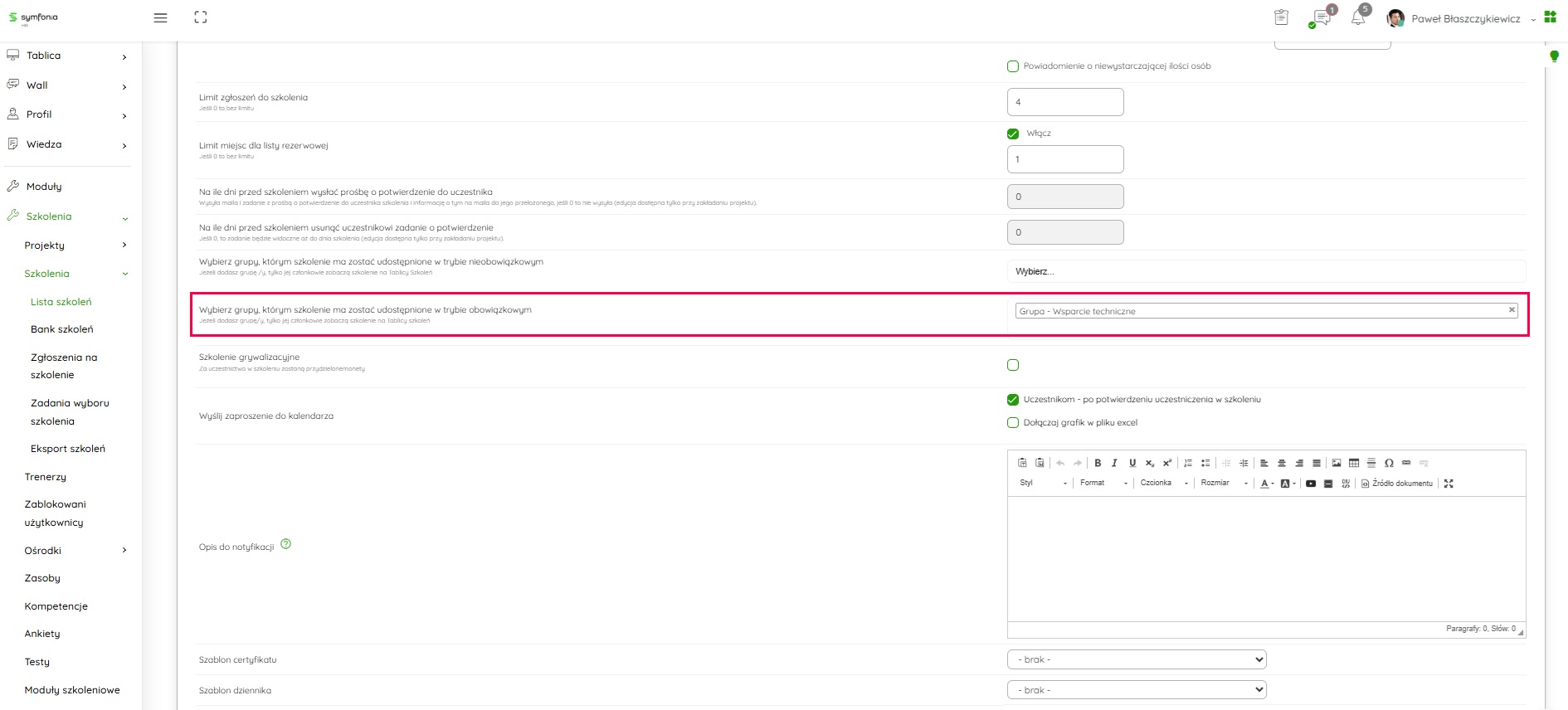Open the chat messages icon
Viewport: 1568px width, 710px height.
tap(1321, 18)
